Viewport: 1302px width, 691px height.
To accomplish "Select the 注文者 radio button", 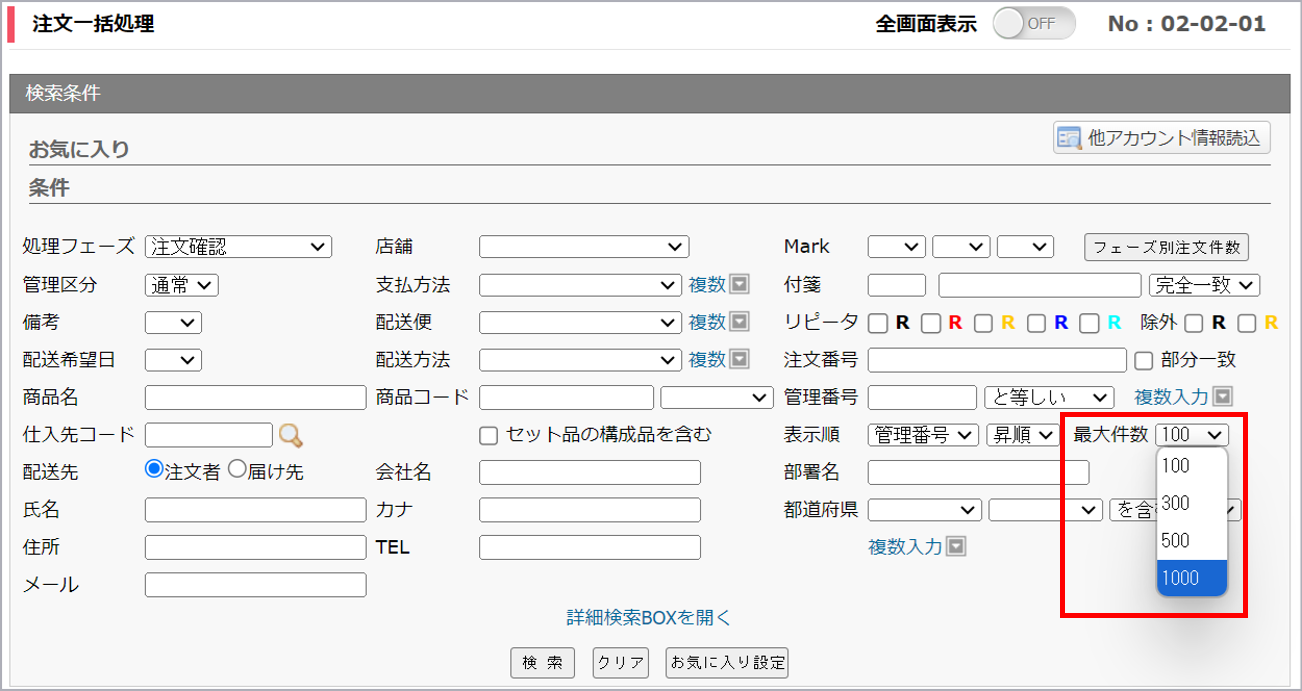I will (154, 469).
